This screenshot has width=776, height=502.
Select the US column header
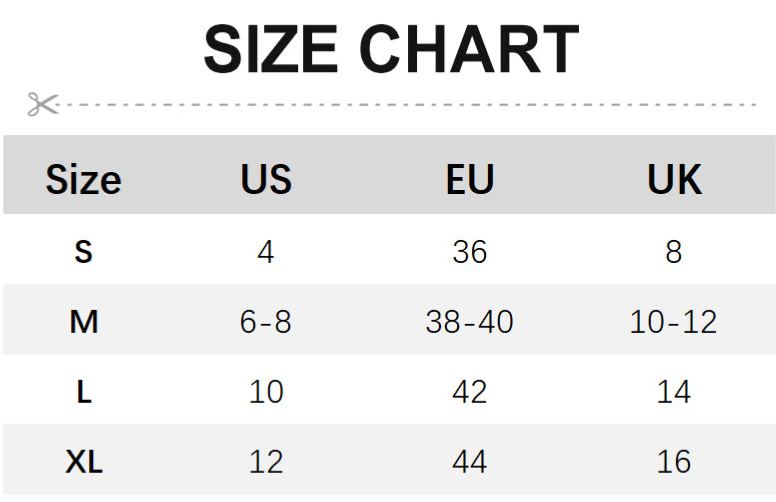coord(266,180)
